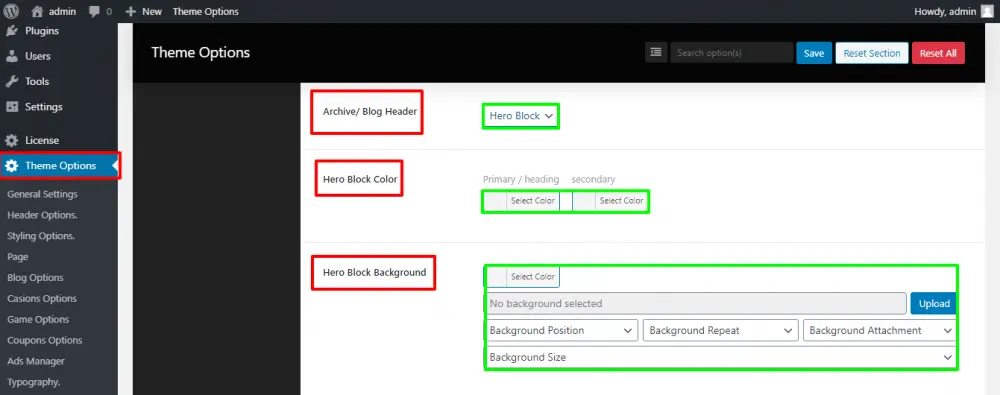Click the blue Save button
The height and width of the screenshot is (395, 1000).
point(814,53)
